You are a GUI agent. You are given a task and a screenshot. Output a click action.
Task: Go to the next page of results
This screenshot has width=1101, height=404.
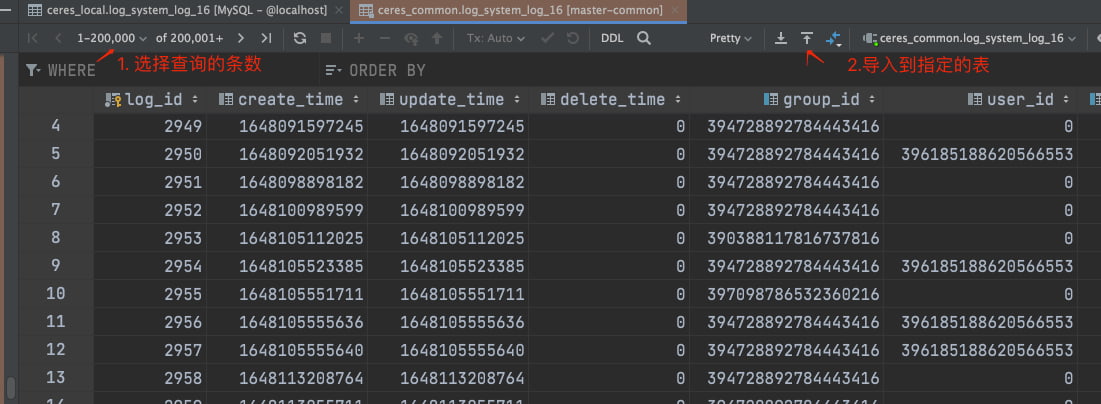[x=241, y=39]
